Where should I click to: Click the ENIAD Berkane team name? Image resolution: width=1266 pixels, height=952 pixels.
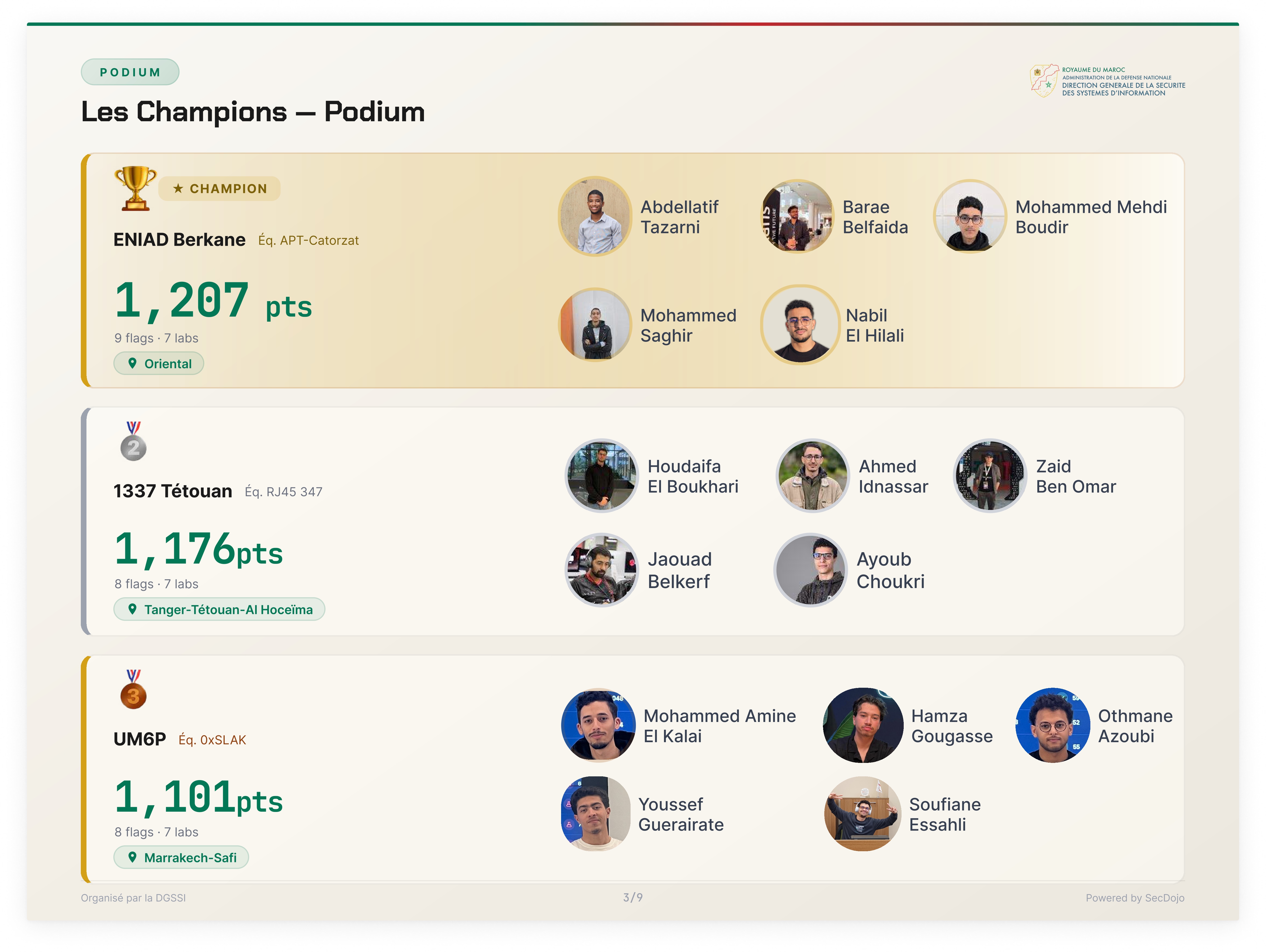click(x=179, y=239)
